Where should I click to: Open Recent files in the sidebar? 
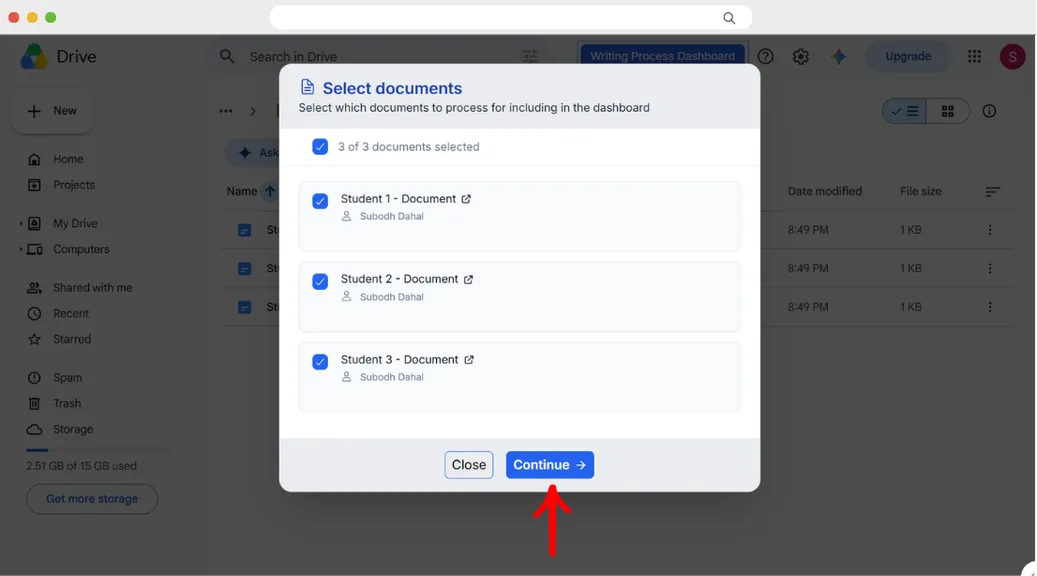click(x=71, y=313)
